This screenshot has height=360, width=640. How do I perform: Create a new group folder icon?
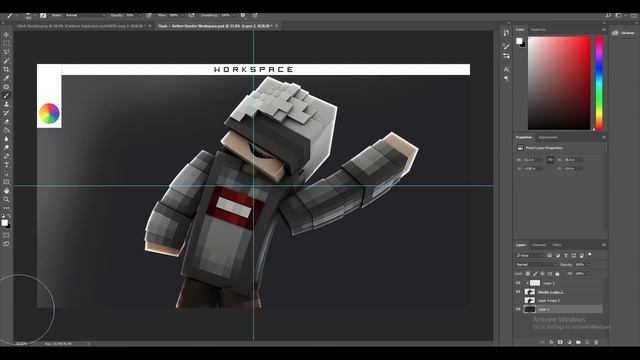(578, 342)
